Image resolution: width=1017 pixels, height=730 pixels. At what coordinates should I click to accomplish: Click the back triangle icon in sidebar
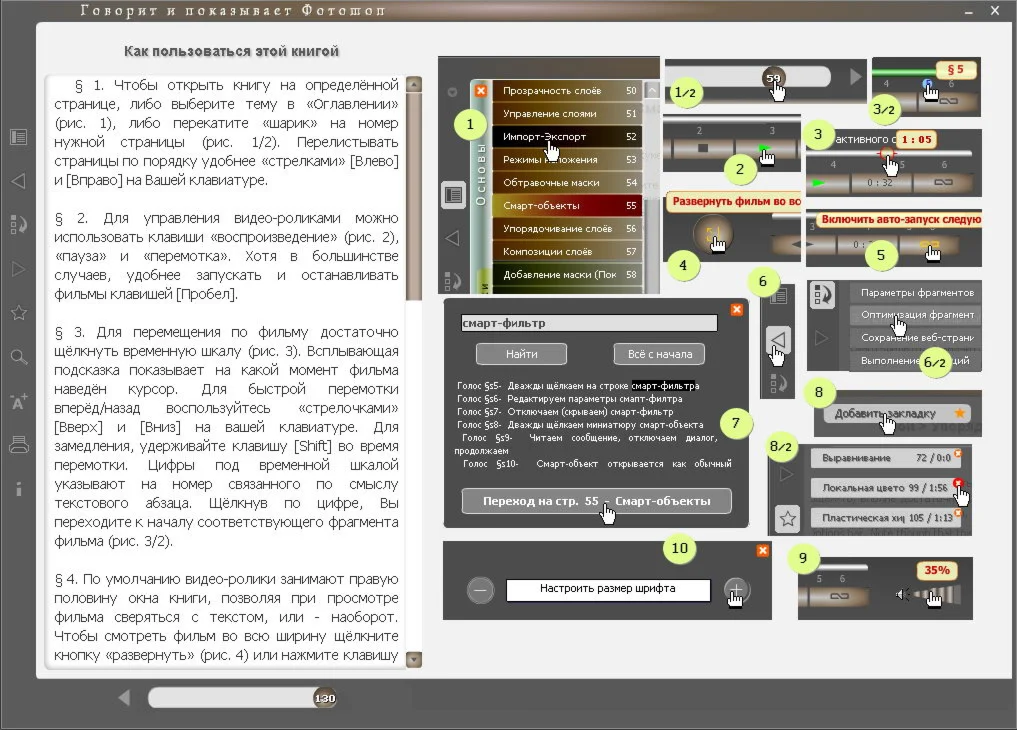click(x=19, y=181)
